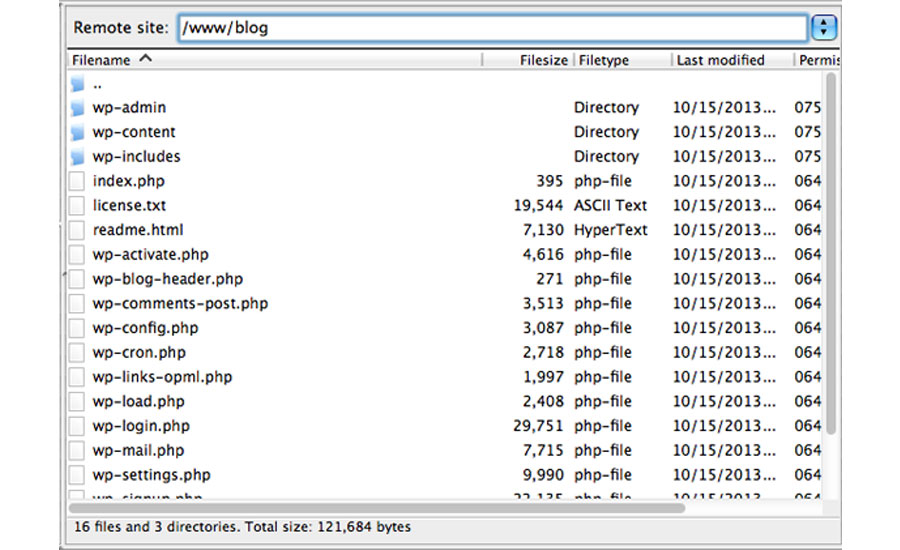Click the last modified date of wp-config.php
This screenshot has height=550, width=900.
724,328
